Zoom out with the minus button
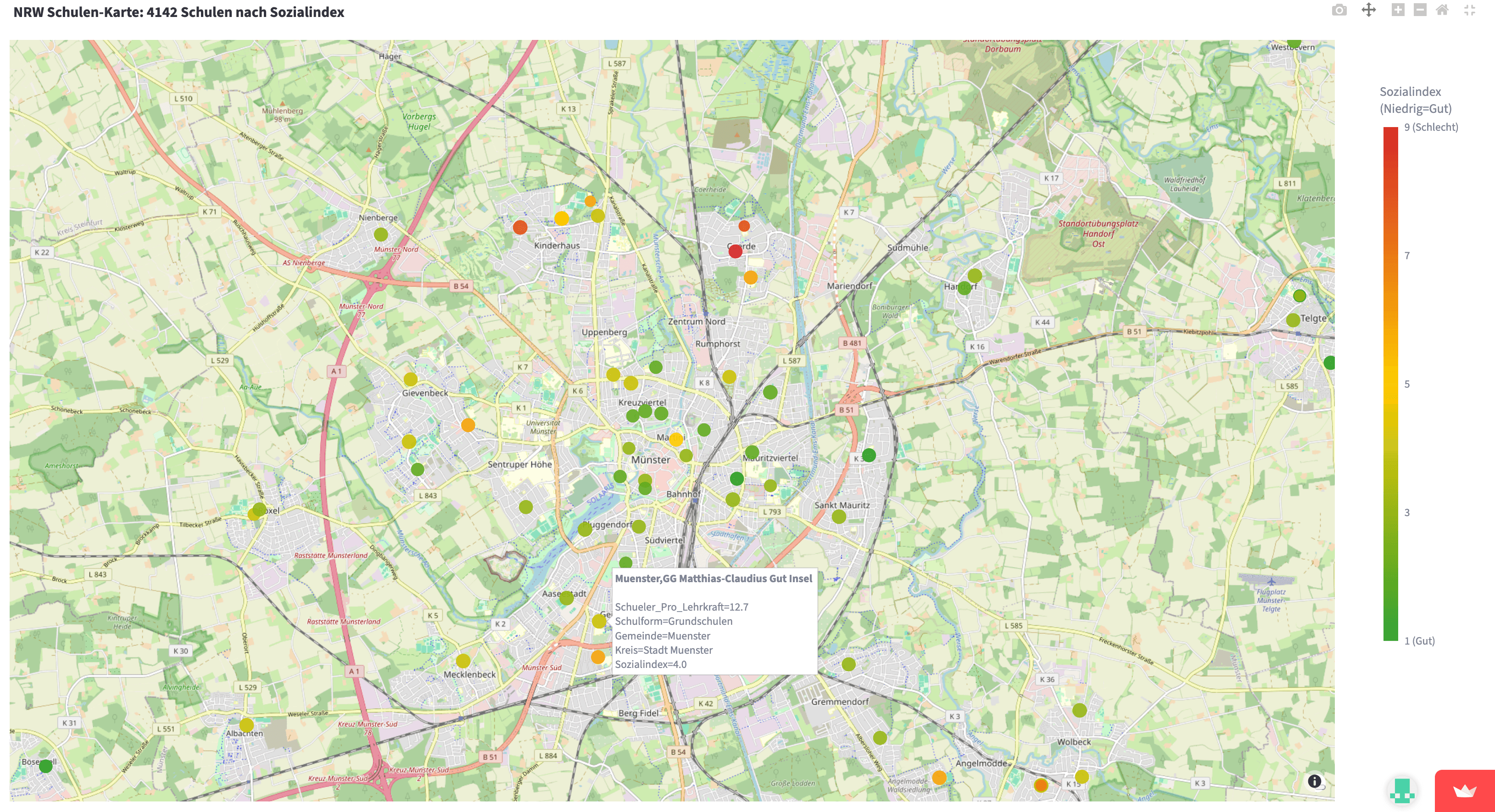Screen dimensions: 1495x812 [1420, 10]
